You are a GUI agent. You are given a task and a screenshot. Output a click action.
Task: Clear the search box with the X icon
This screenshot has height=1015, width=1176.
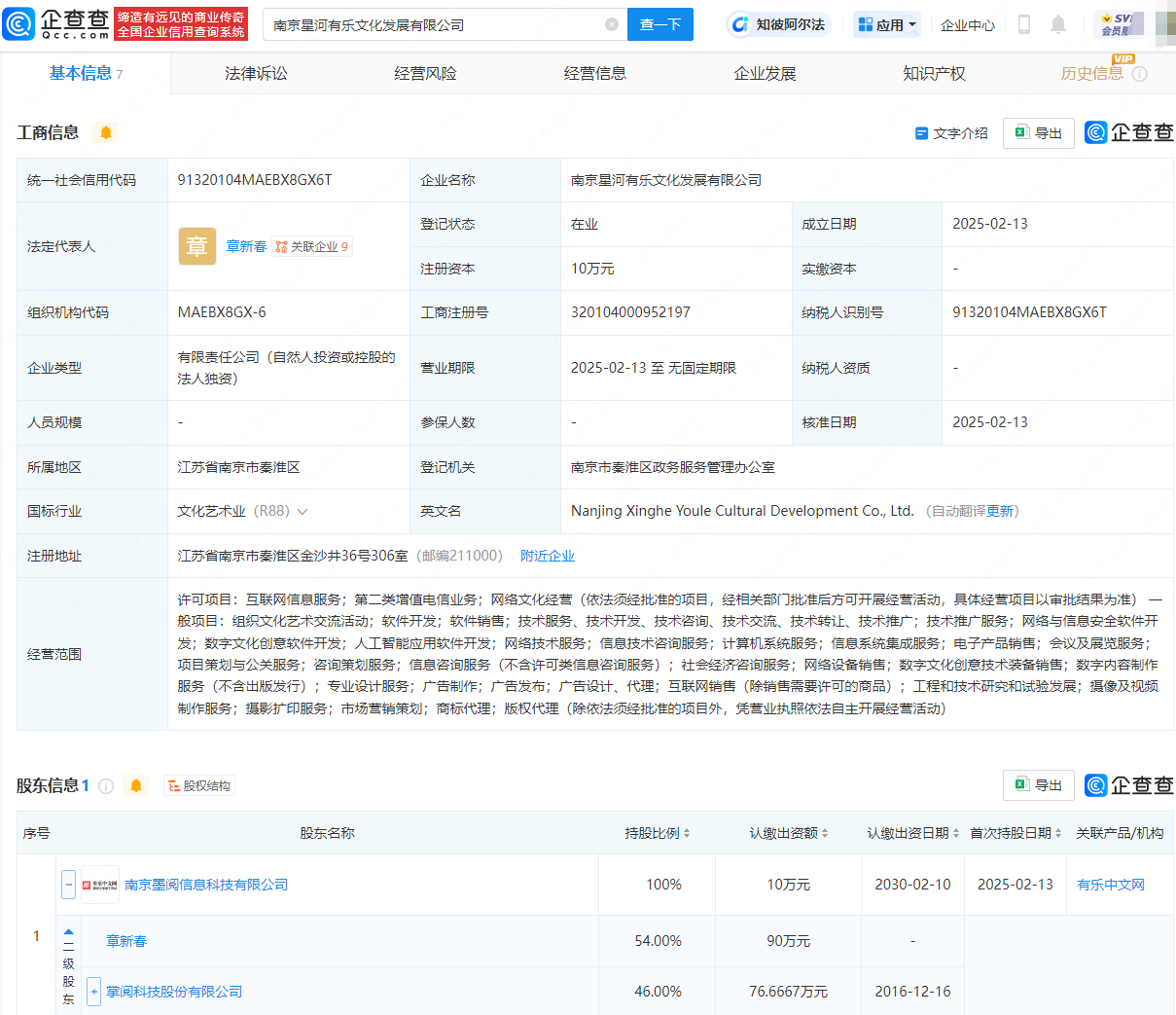pos(612,24)
